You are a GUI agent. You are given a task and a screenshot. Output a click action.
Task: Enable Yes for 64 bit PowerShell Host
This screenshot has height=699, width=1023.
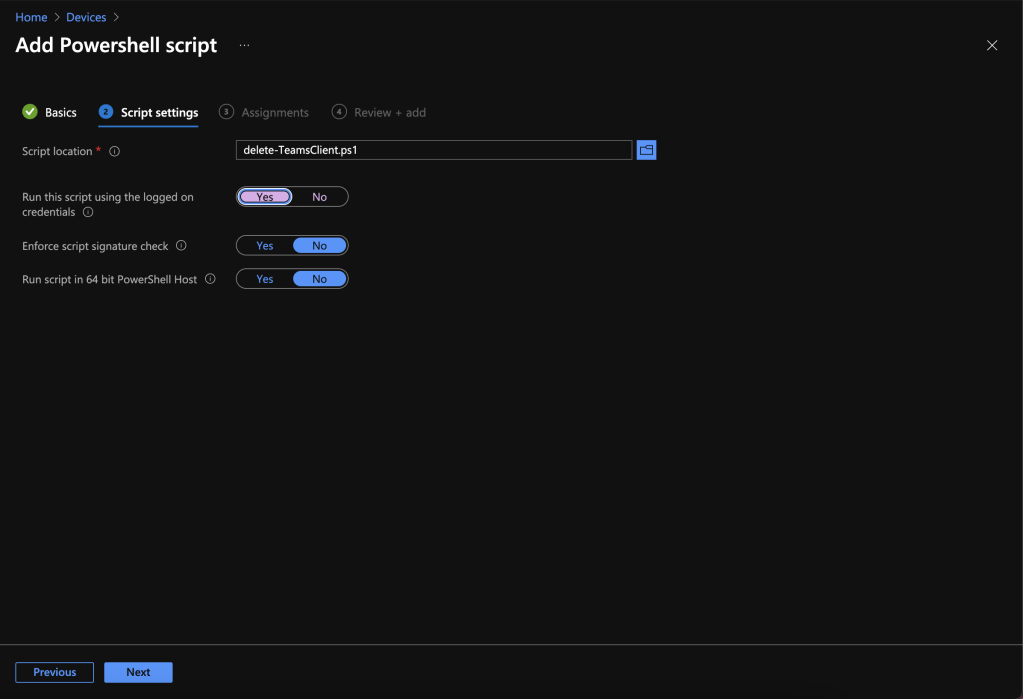coord(265,280)
